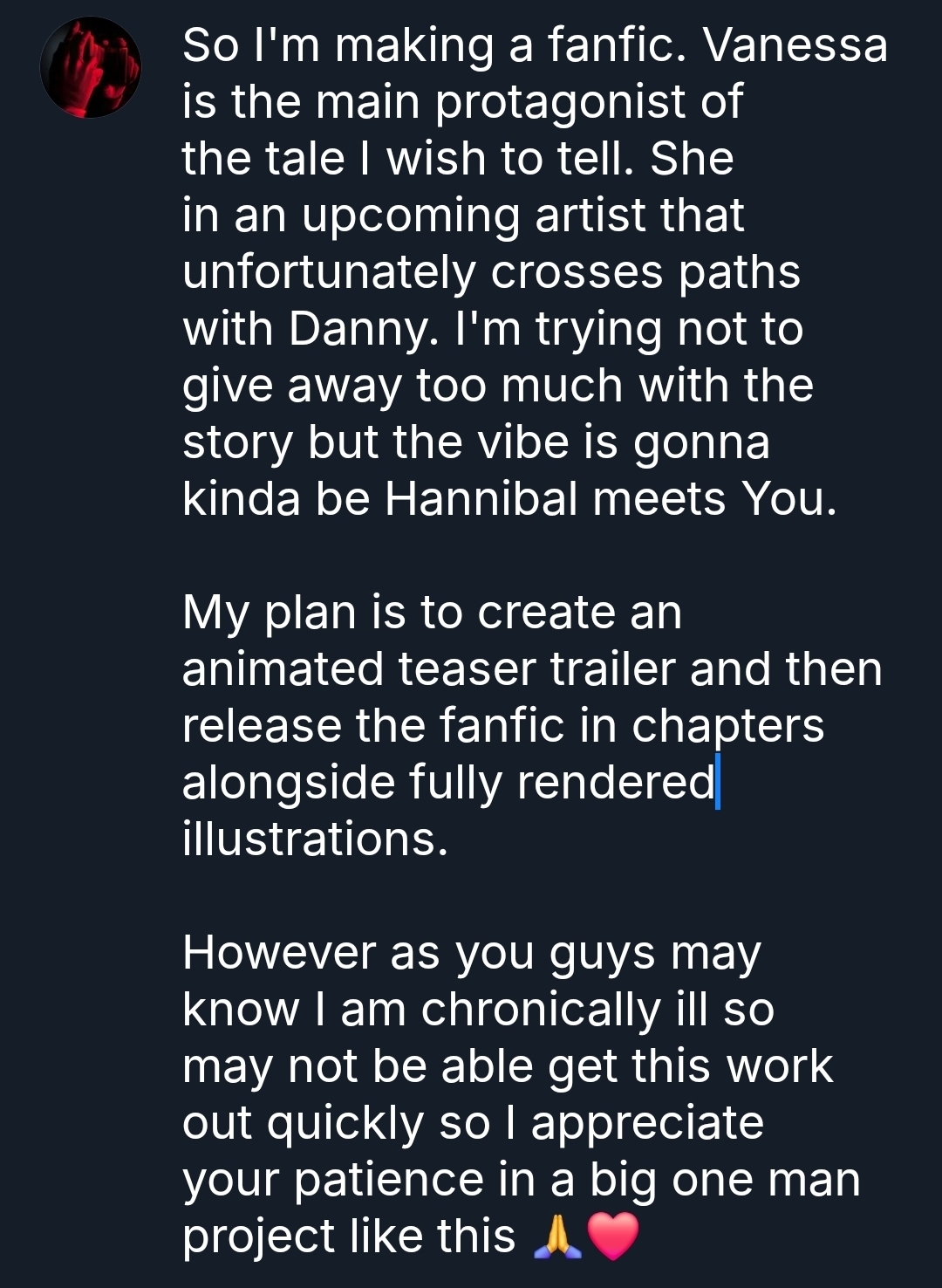Tap the praying hands emoji
This screenshot has height=1288, width=942.
pos(556,1237)
